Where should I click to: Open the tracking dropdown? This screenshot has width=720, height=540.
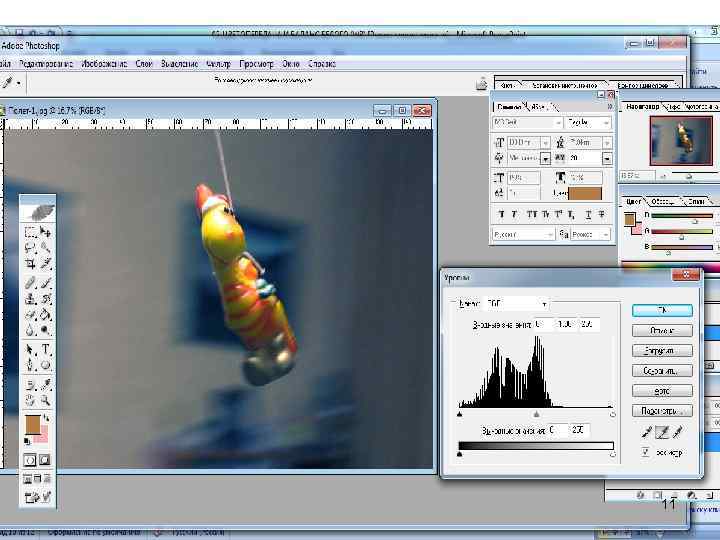click(x=607, y=158)
